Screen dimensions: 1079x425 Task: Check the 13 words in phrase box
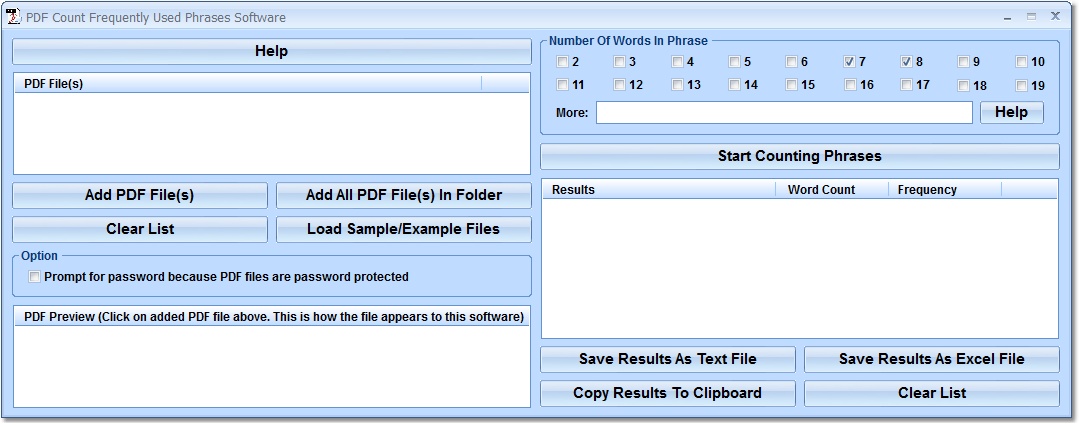tap(678, 85)
